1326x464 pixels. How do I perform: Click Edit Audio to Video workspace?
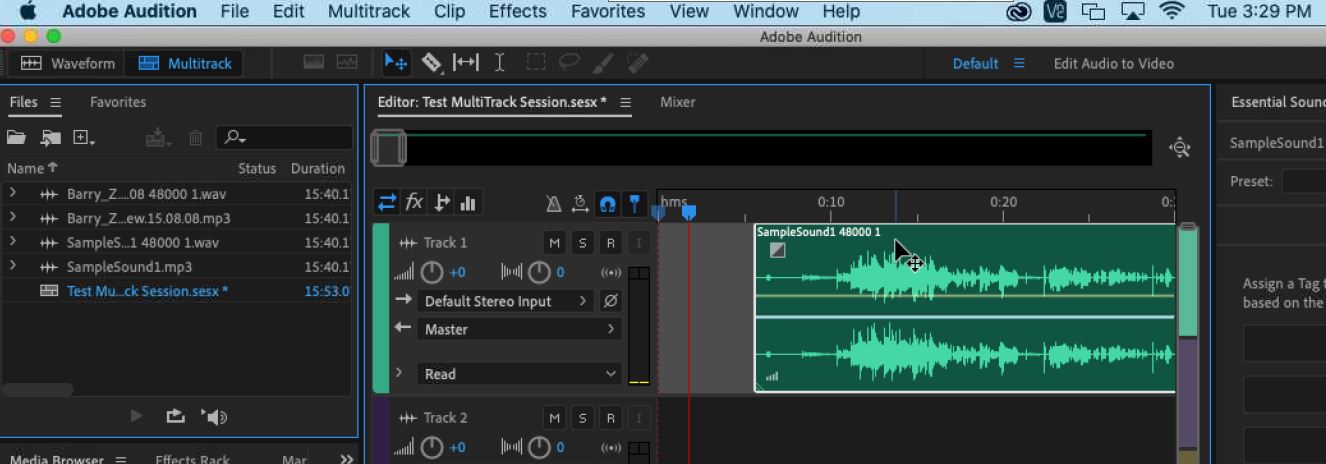(x=1113, y=63)
